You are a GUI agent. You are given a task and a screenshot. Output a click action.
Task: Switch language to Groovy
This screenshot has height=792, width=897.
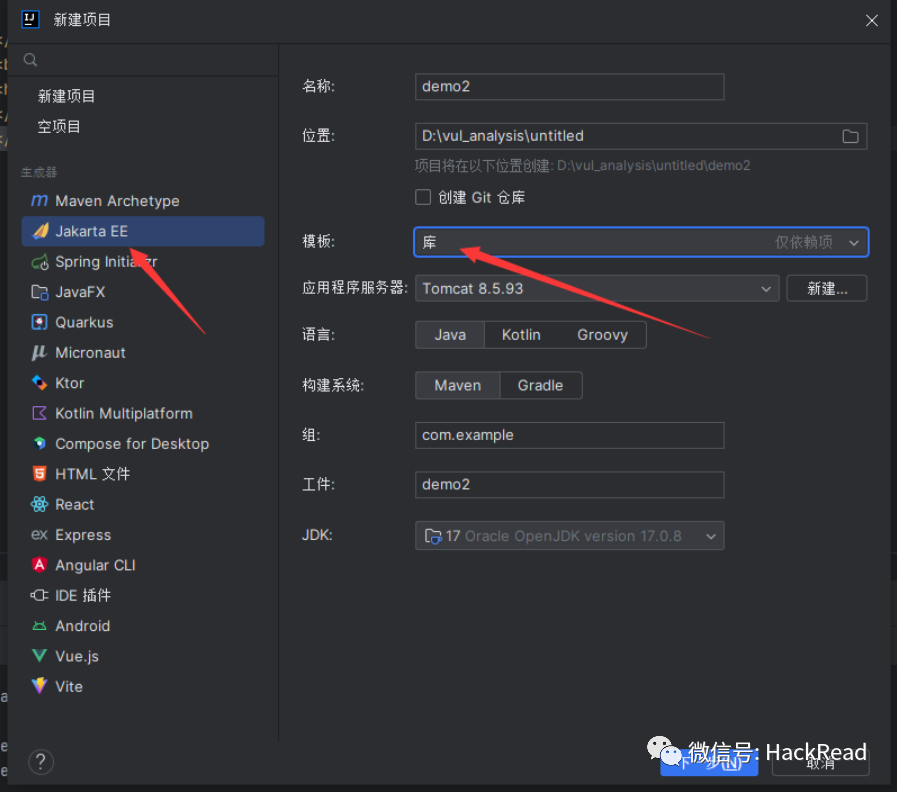pyautogui.click(x=602, y=335)
